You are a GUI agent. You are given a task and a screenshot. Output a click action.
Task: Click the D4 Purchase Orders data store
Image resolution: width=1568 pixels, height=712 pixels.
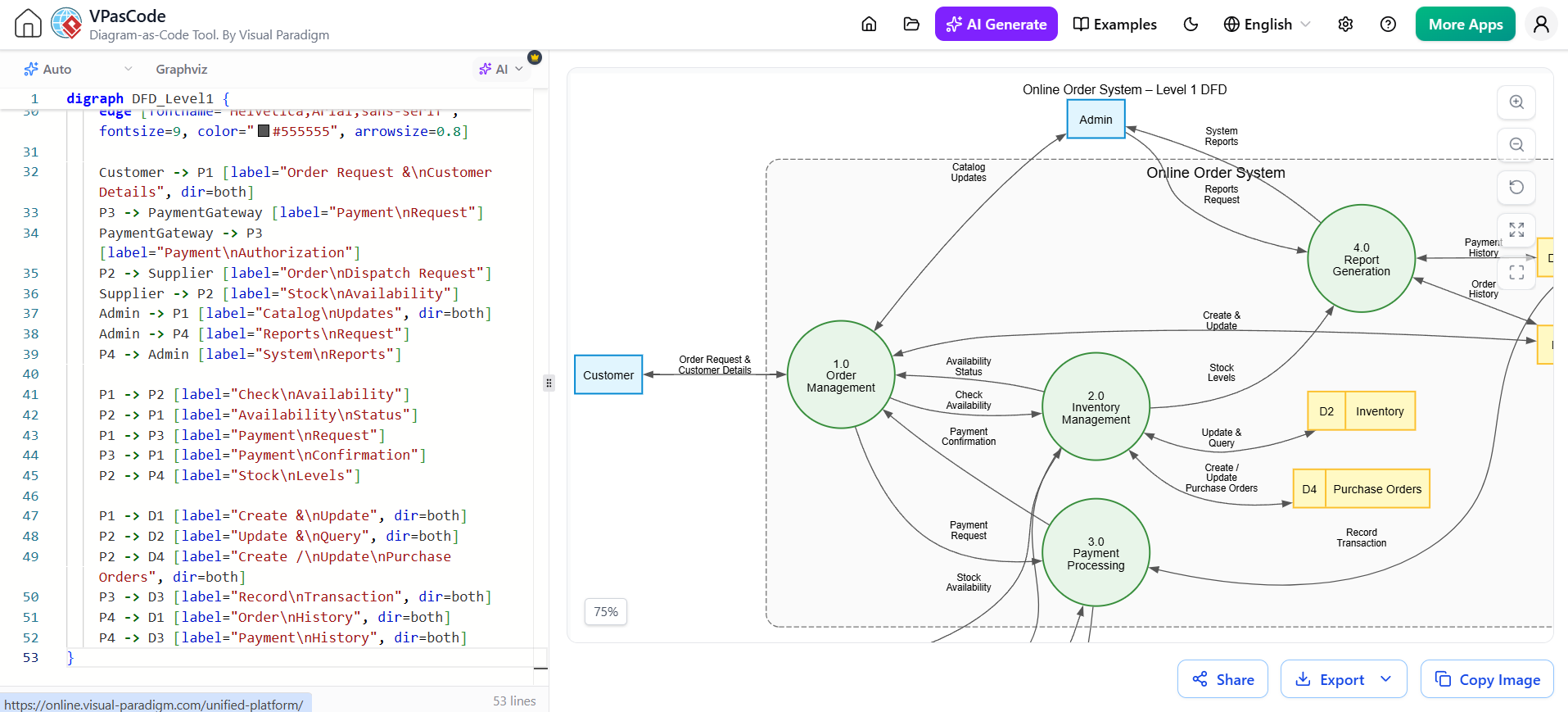click(1361, 488)
